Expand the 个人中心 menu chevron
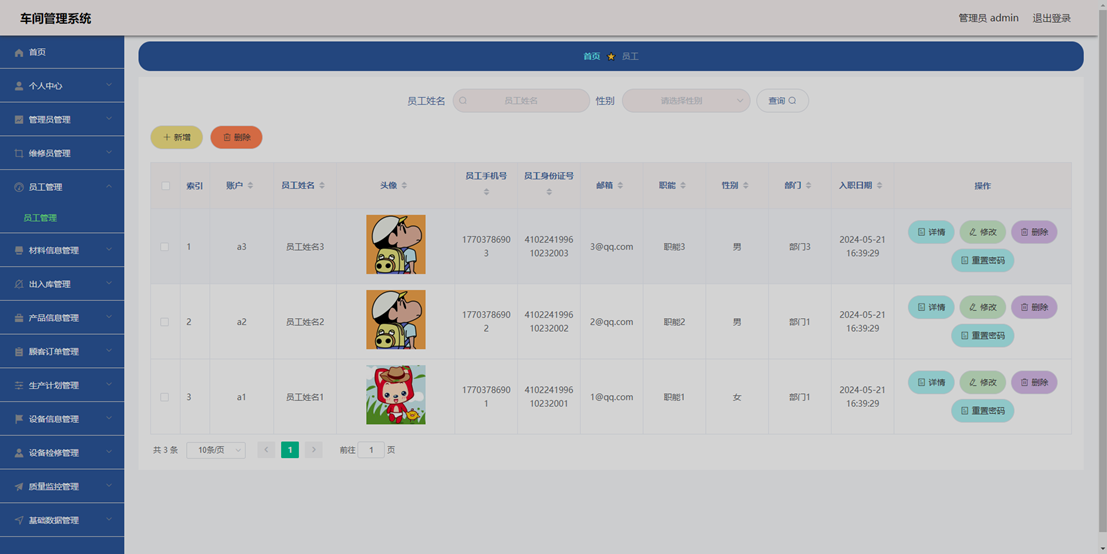 click(x=109, y=85)
